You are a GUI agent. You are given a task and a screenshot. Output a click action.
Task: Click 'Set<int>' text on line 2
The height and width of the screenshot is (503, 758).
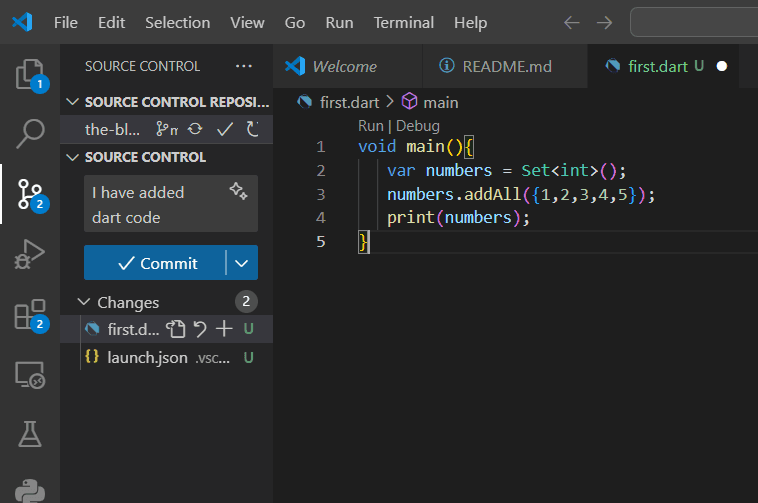(x=560, y=170)
